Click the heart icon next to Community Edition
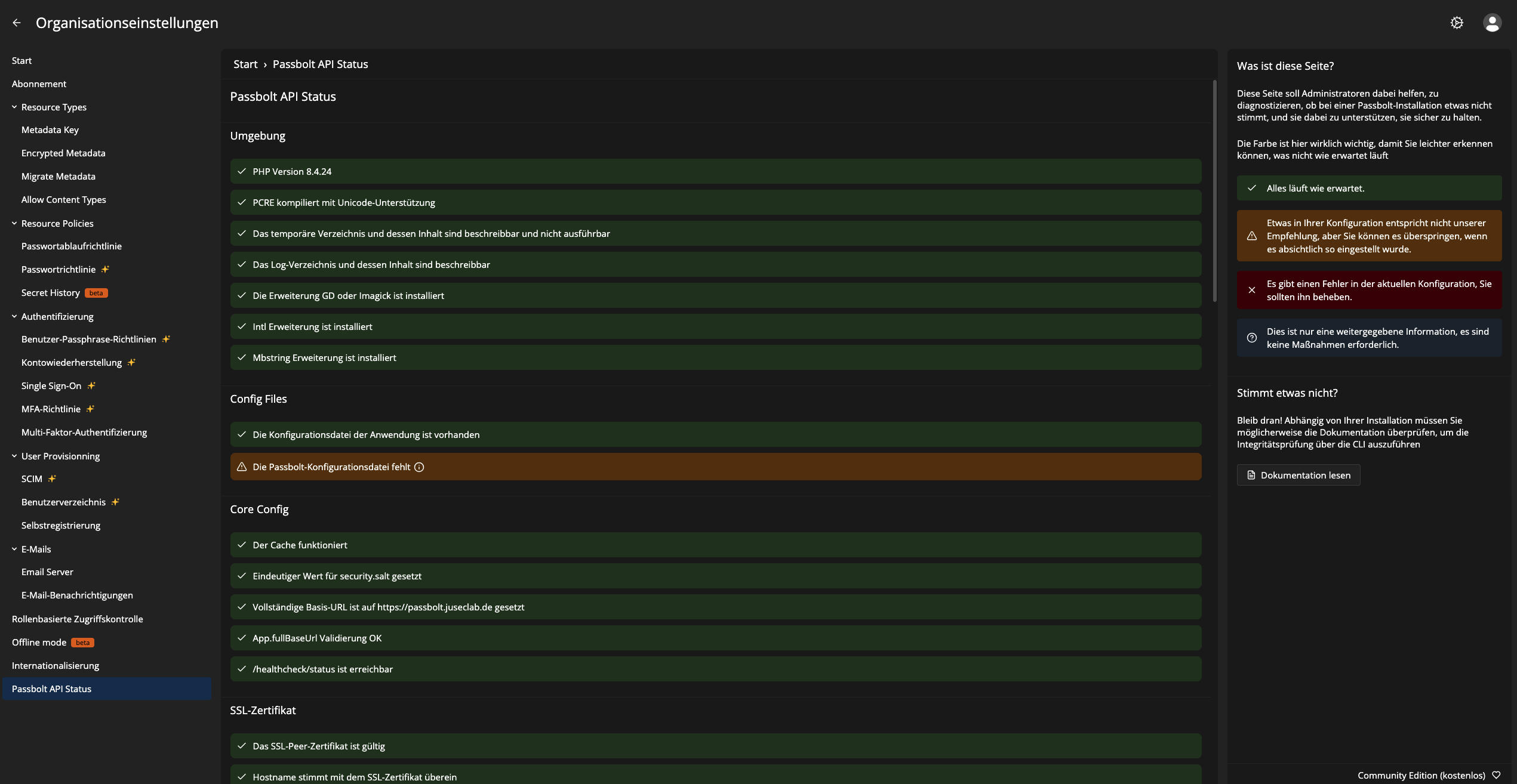 [x=1496, y=775]
